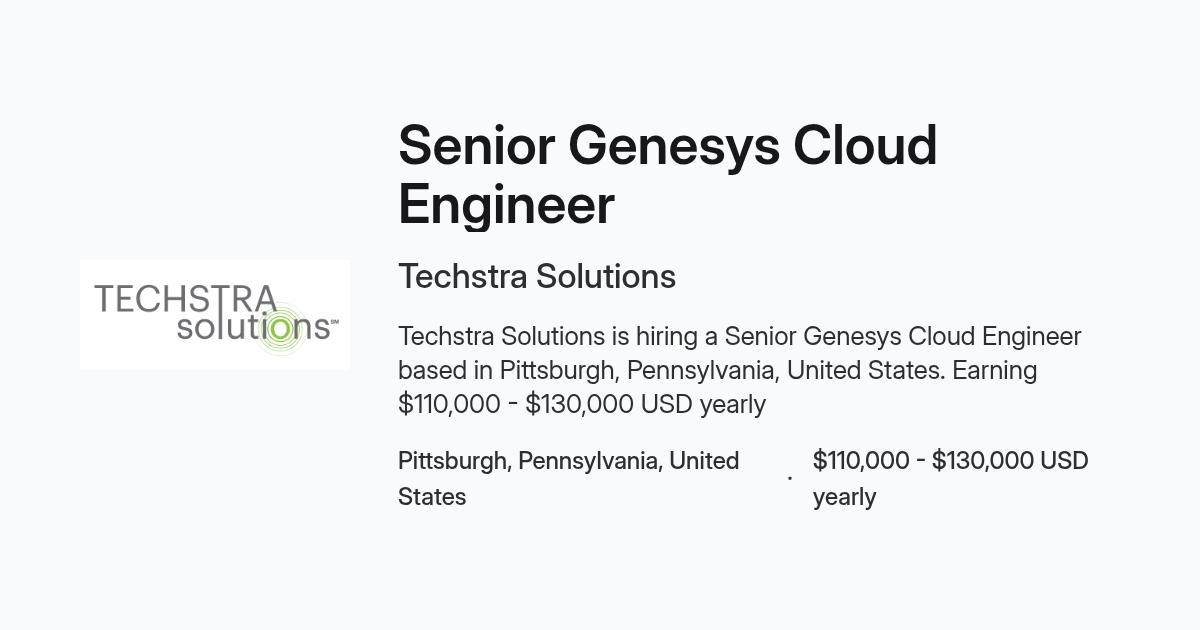Click the SM service mark in logo
The height and width of the screenshot is (630, 1200).
pyautogui.click(x=334, y=323)
